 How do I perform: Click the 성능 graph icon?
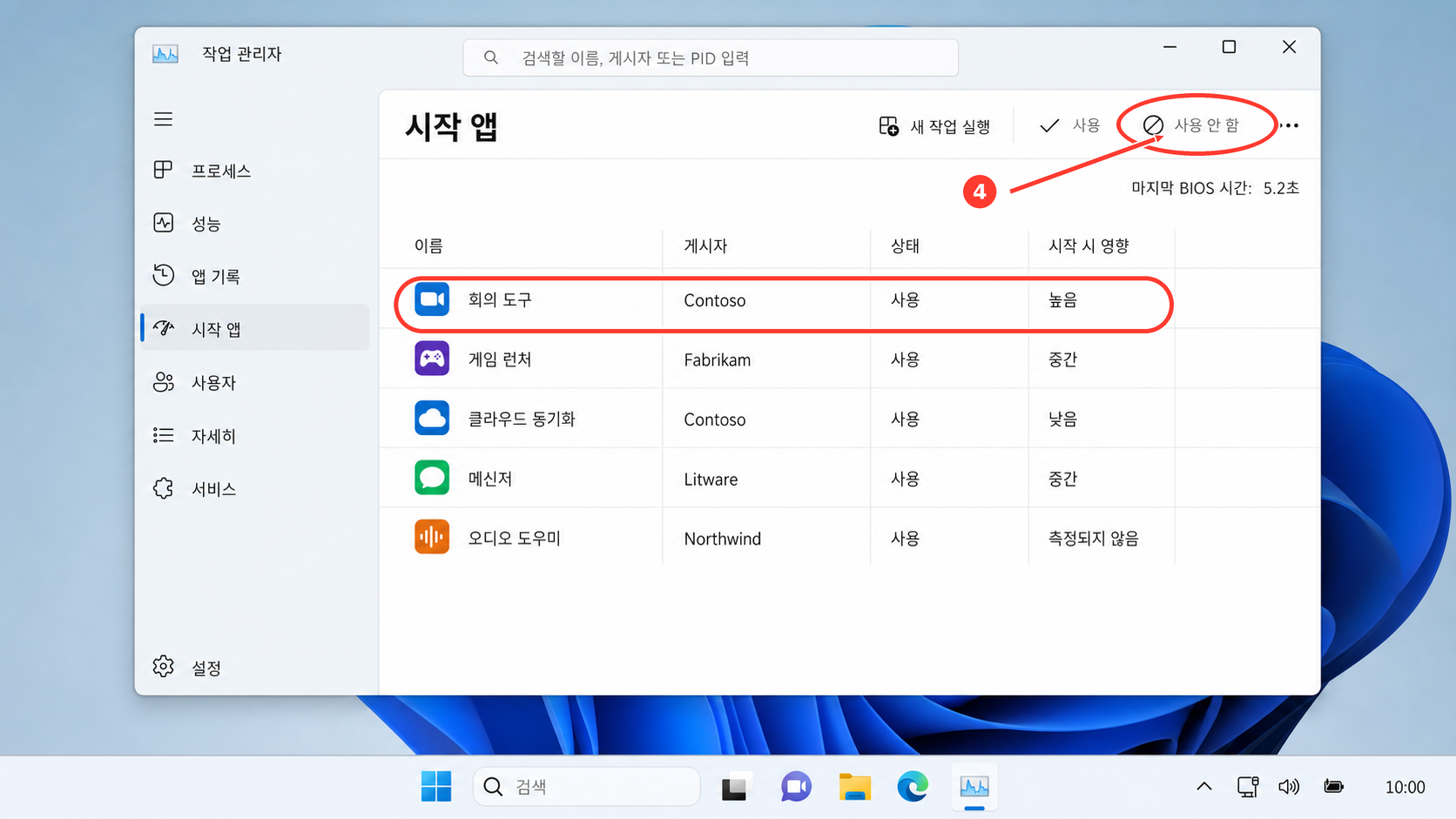[x=163, y=223]
